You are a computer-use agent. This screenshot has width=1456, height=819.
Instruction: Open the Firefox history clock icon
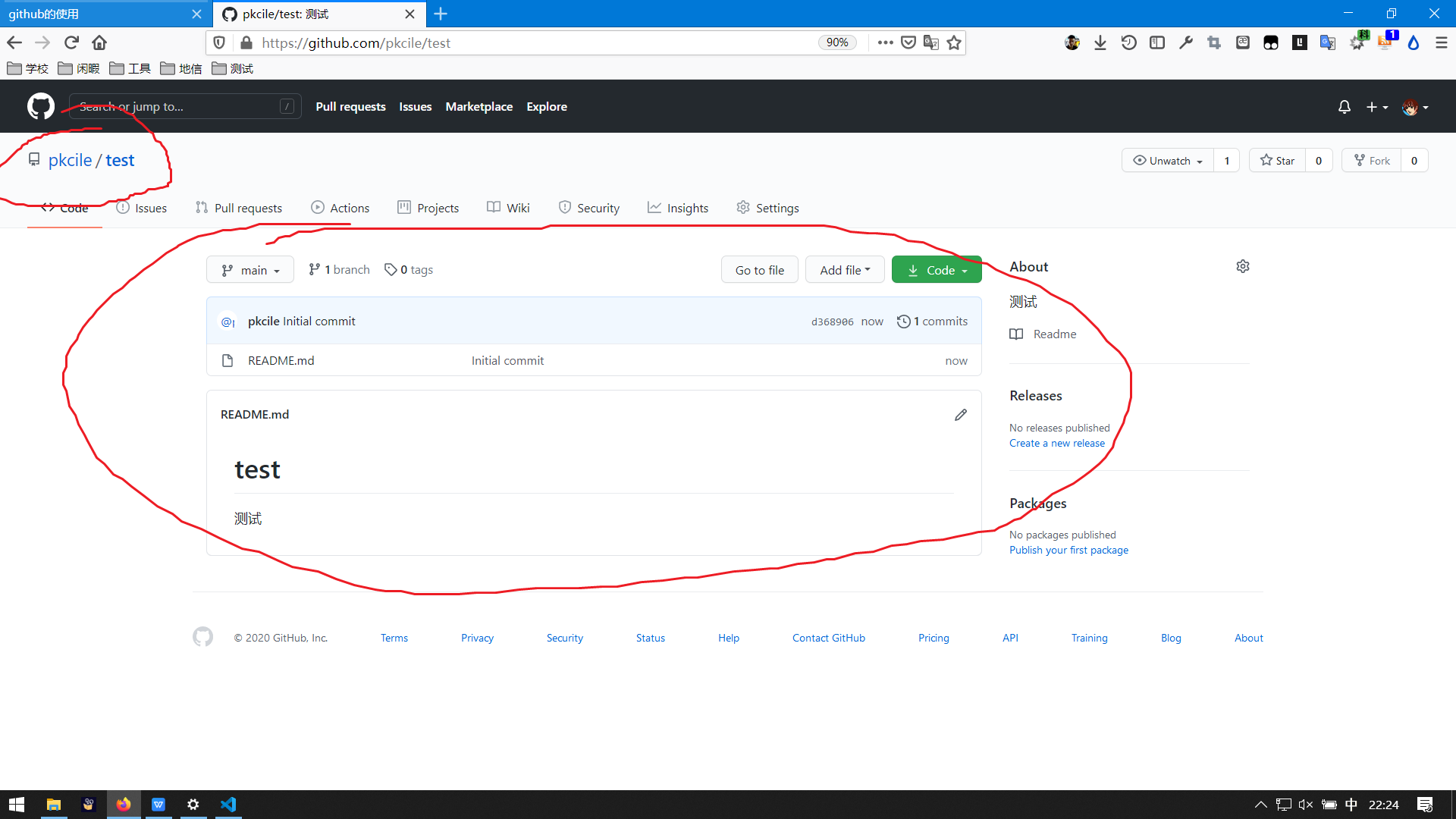(1129, 42)
